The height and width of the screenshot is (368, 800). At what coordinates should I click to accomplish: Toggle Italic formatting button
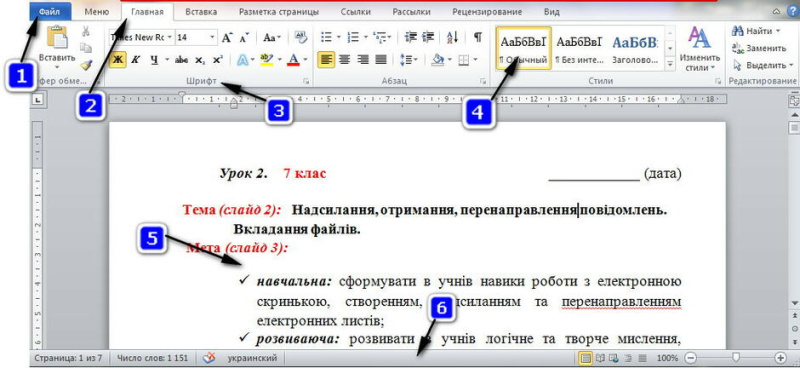click(135, 60)
